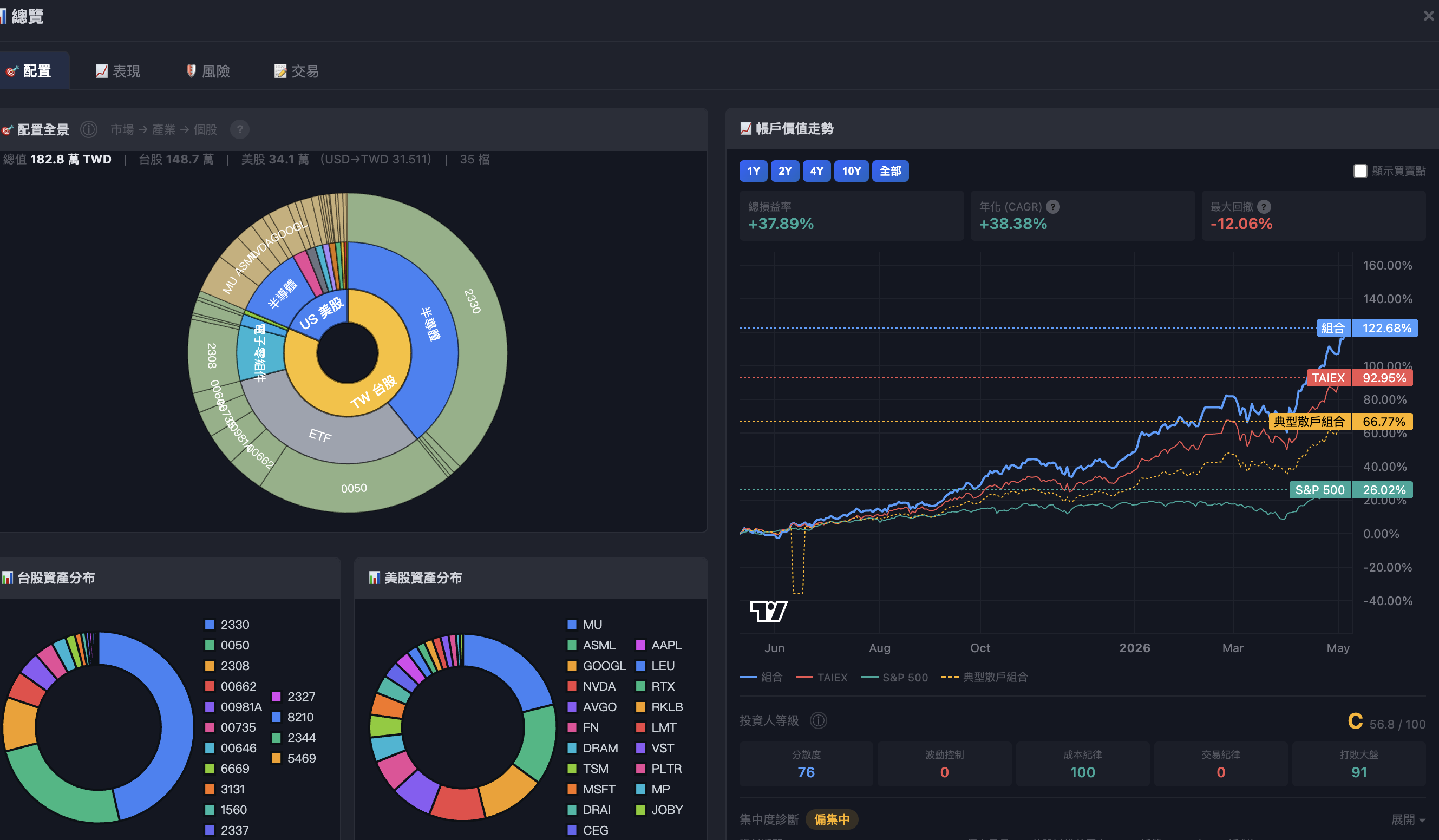Image resolution: width=1439 pixels, height=840 pixels.
Task: Toggle AVGO in the US stock legend
Action: (x=592, y=707)
